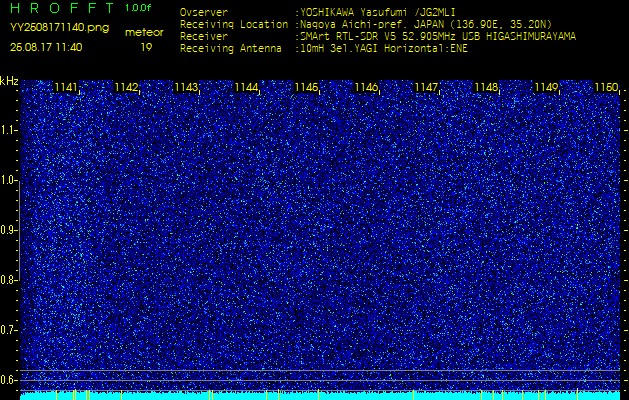
Task: Click the 0.6 frequency axis label
Action: [x=8, y=380]
